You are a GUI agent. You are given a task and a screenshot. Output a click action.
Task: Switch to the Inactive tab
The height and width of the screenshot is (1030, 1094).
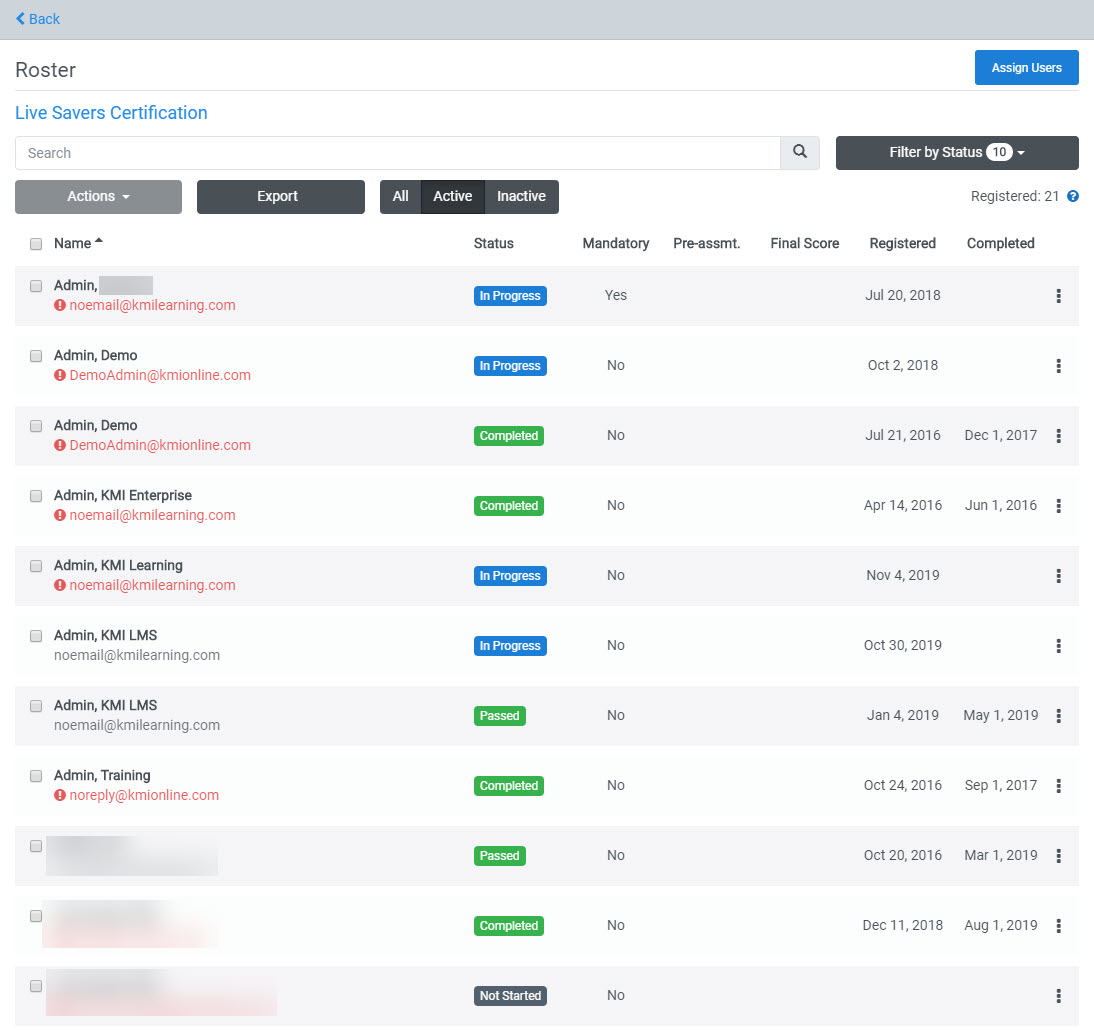point(521,197)
